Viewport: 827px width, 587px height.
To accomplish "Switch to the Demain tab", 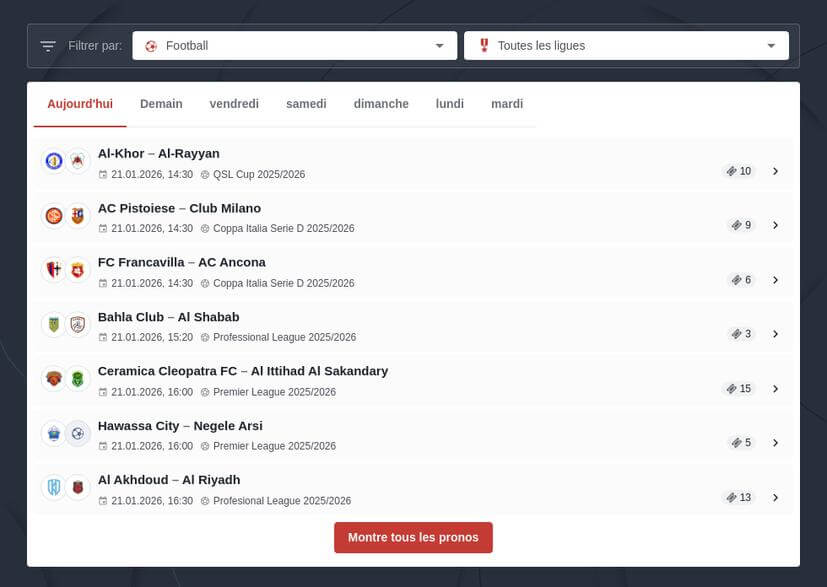I will click(161, 104).
